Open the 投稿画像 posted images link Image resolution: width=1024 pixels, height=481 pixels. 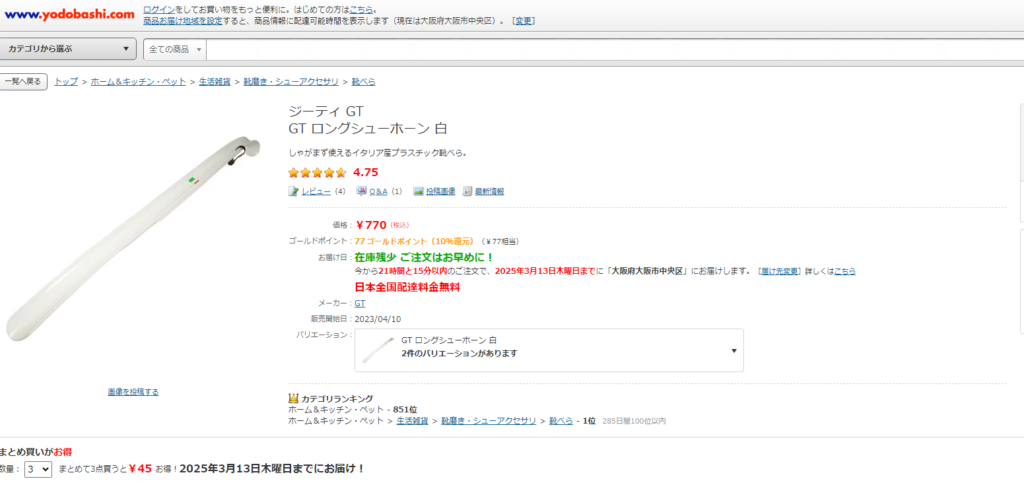(441, 191)
